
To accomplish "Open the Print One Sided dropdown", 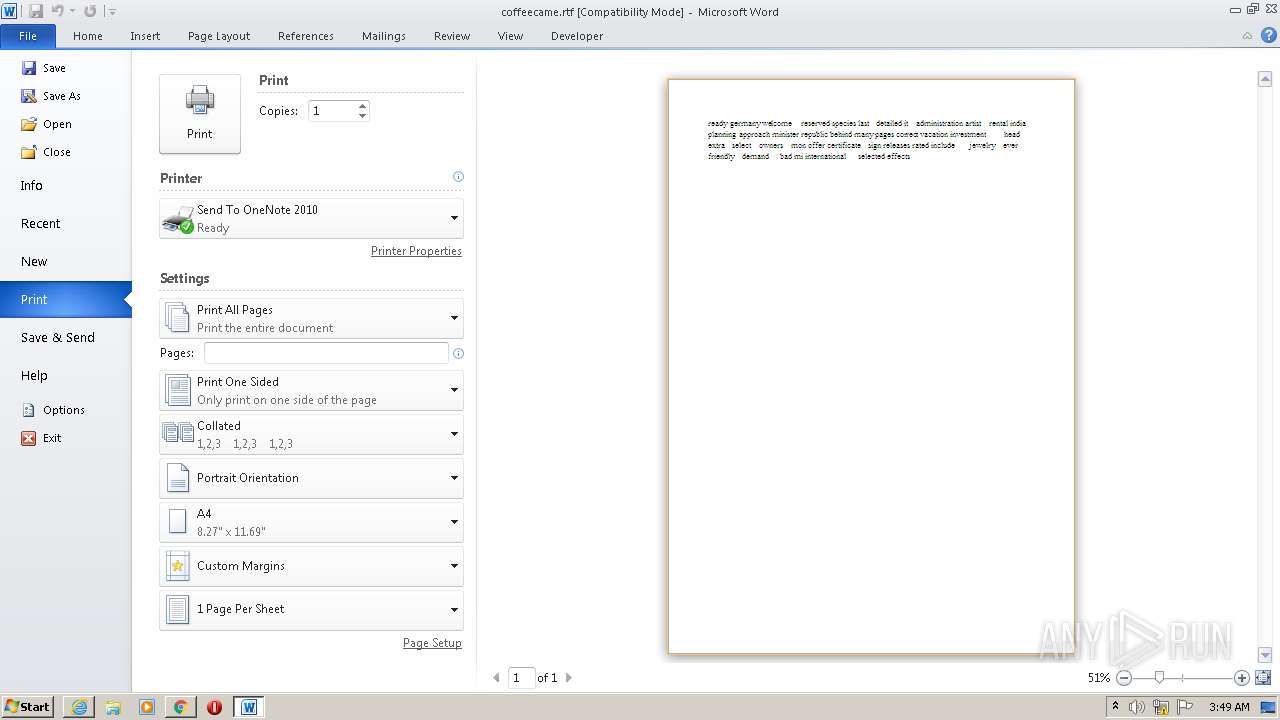I will coord(311,391).
